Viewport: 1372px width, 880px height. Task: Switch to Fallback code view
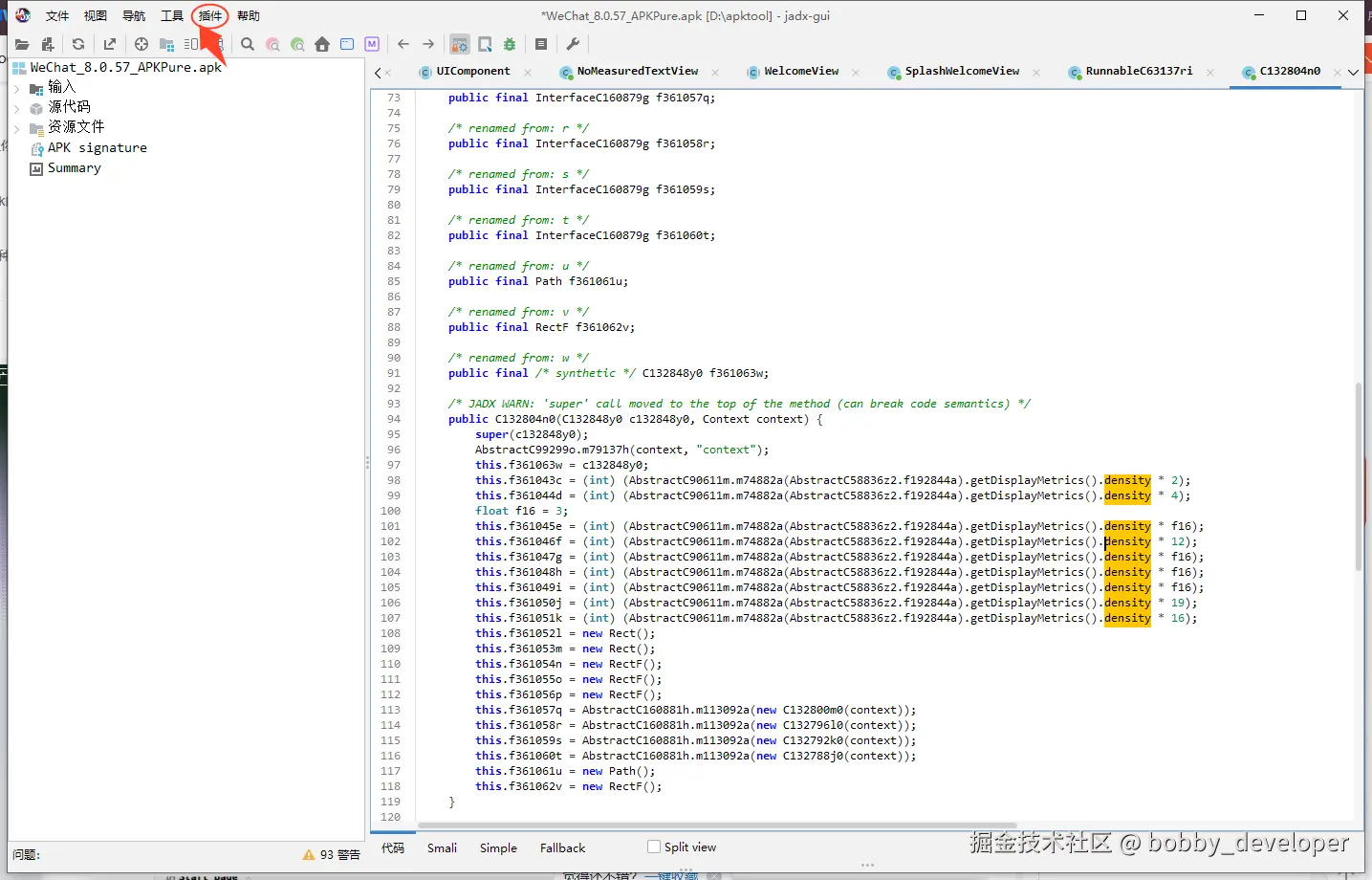pos(562,848)
